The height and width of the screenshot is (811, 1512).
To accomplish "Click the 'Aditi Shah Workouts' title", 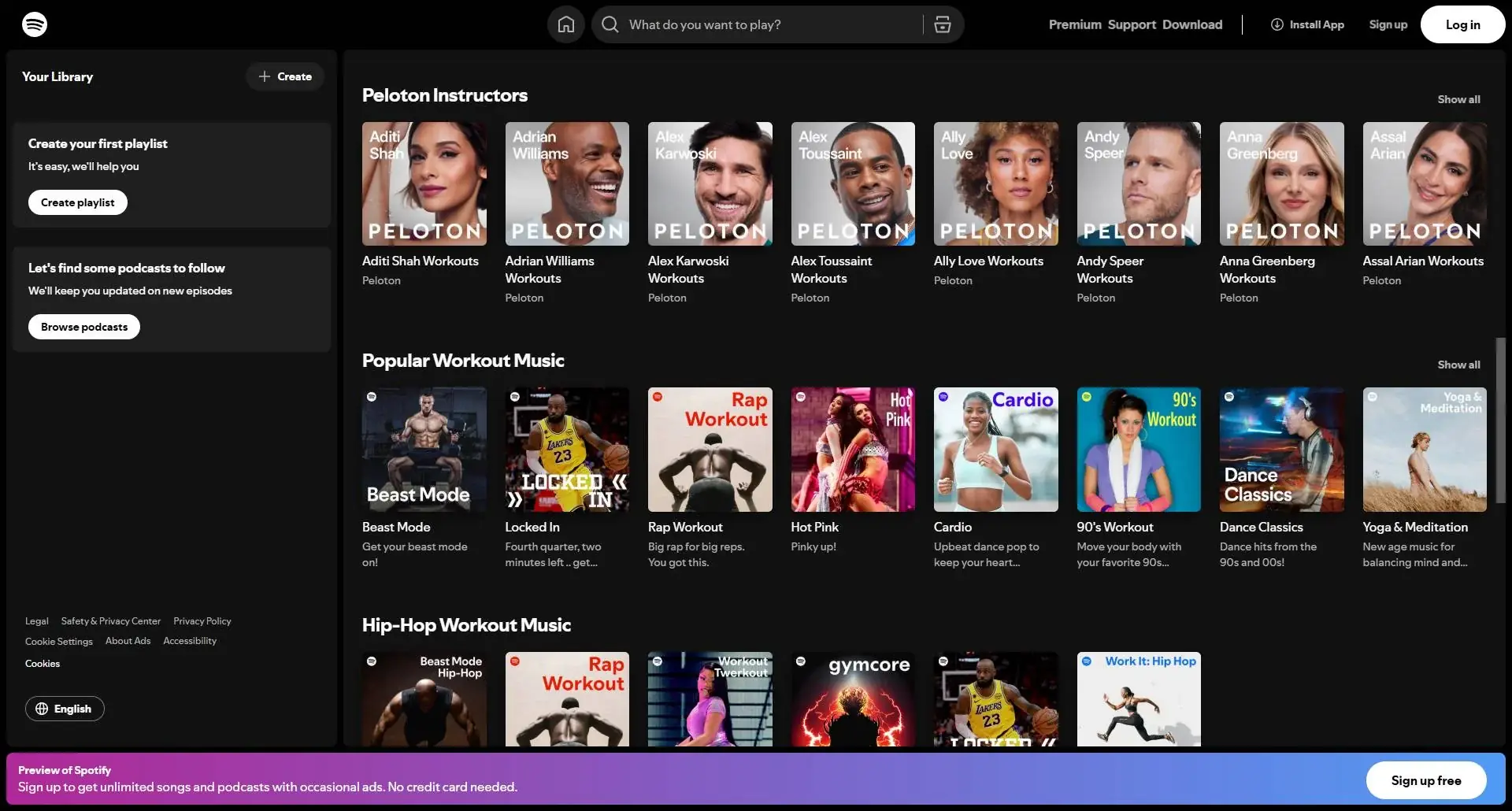I will pos(421,261).
